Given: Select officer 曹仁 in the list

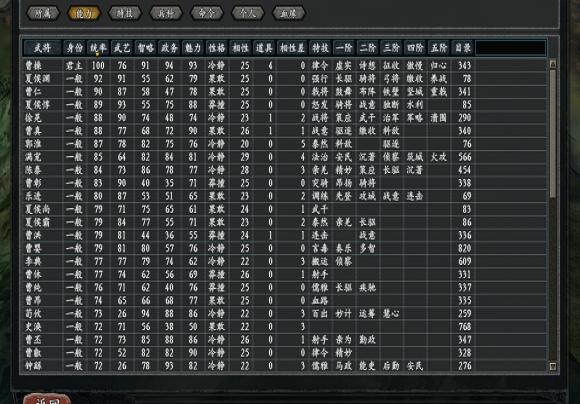Looking at the screenshot, I should click(x=284, y=91).
